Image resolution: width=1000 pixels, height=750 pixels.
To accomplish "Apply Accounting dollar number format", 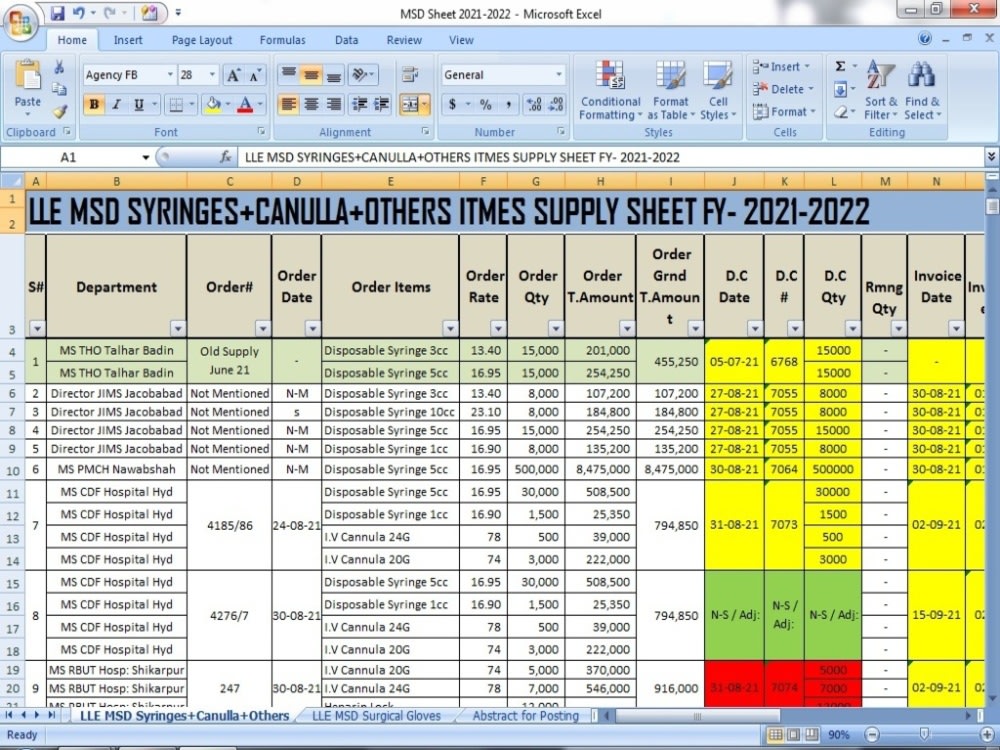I will (x=452, y=105).
